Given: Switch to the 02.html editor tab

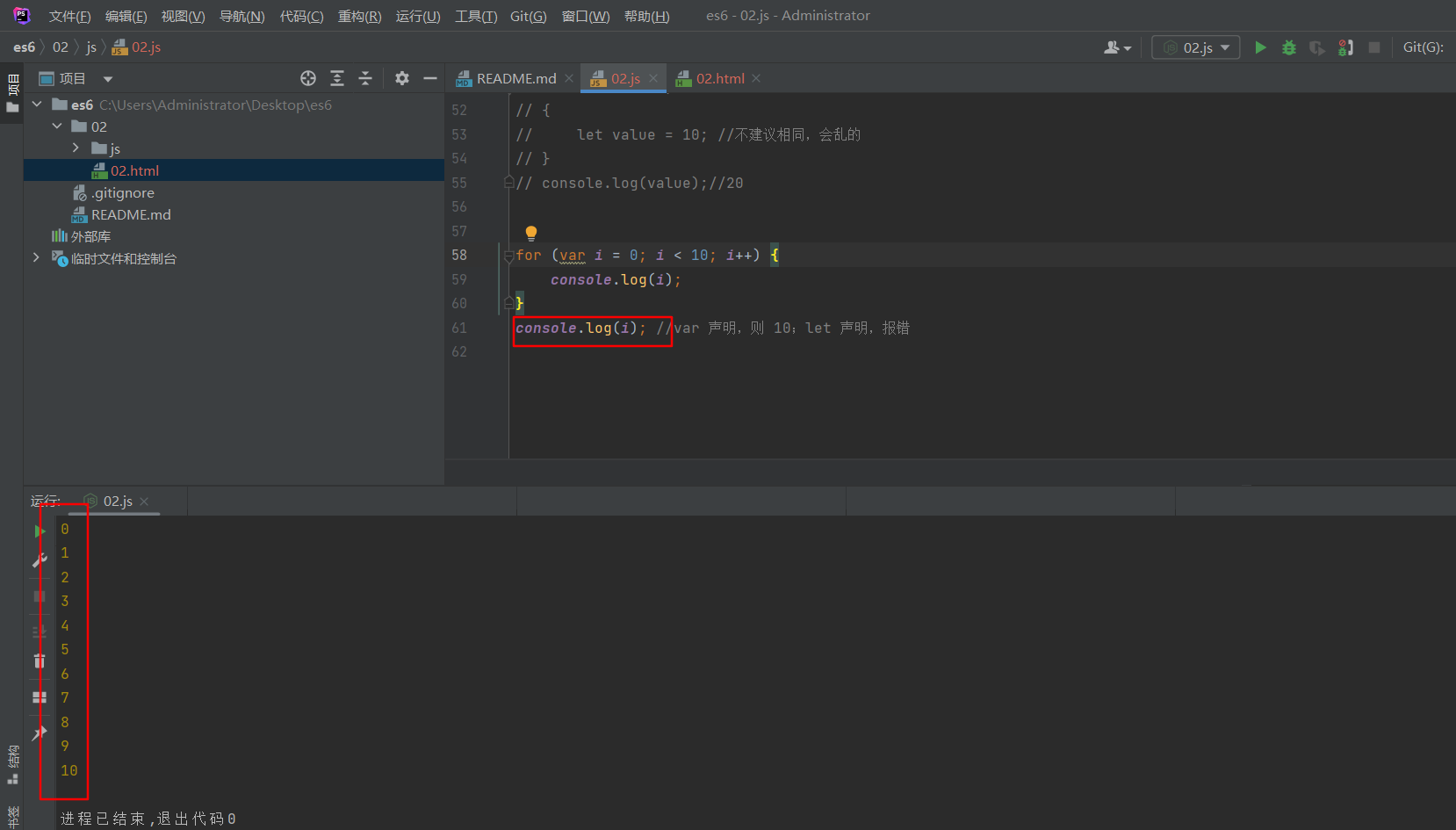Looking at the screenshot, I should click(720, 79).
